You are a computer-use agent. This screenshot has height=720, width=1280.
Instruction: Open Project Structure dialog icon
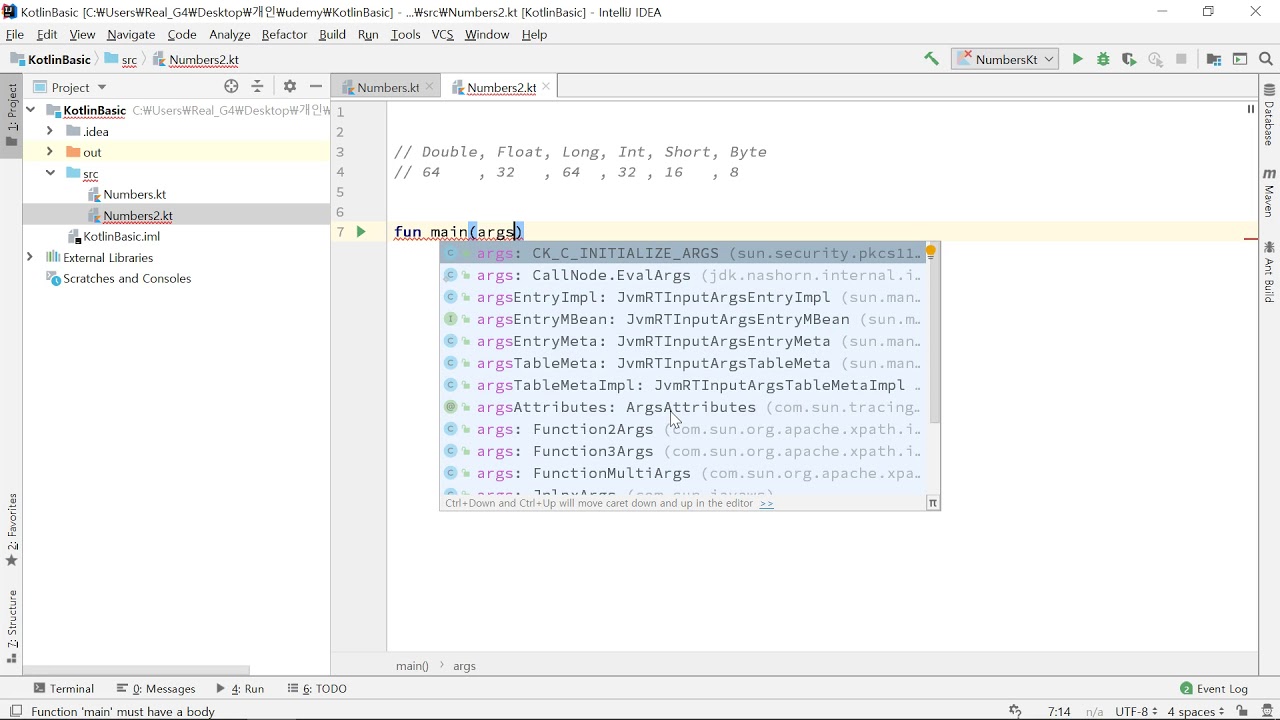pyautogui.click(x=1215, y=60)
